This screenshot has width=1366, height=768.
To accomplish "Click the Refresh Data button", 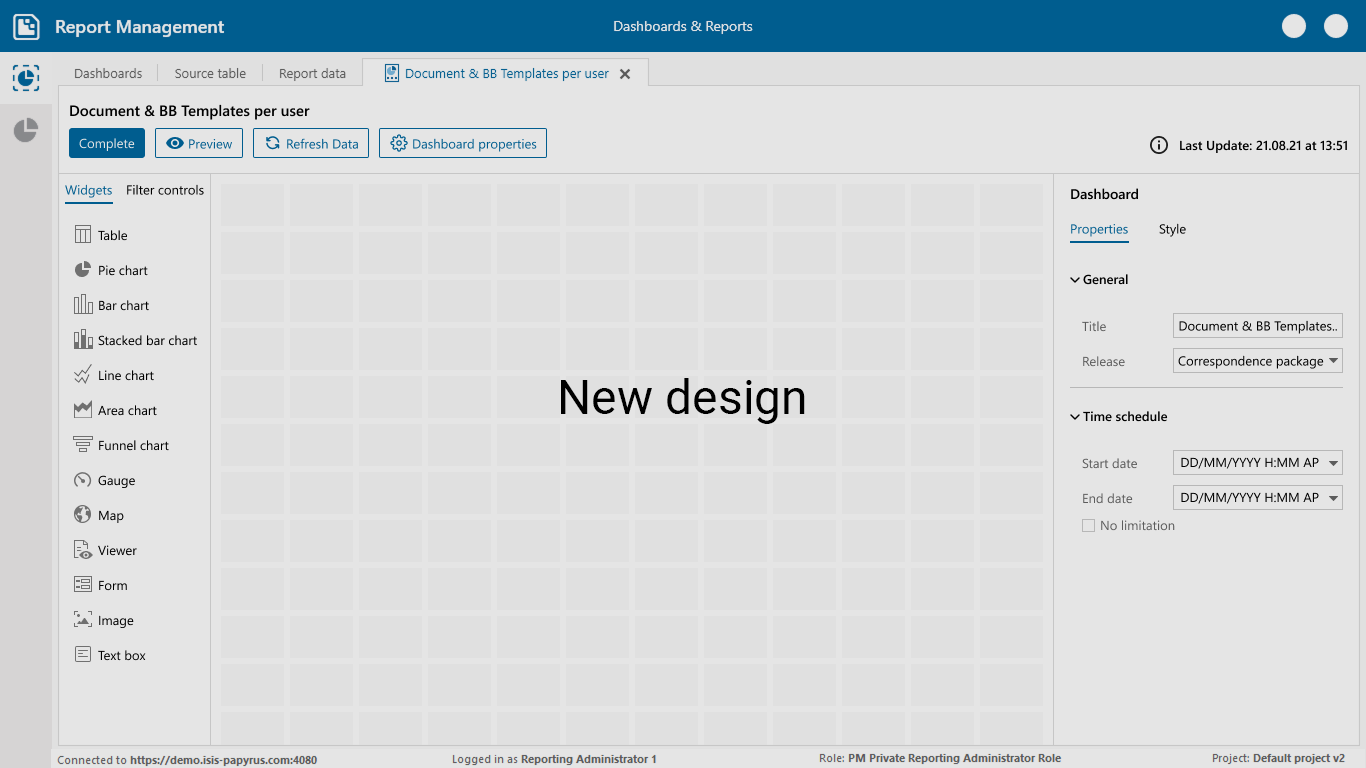I will [x=311, y=143].
